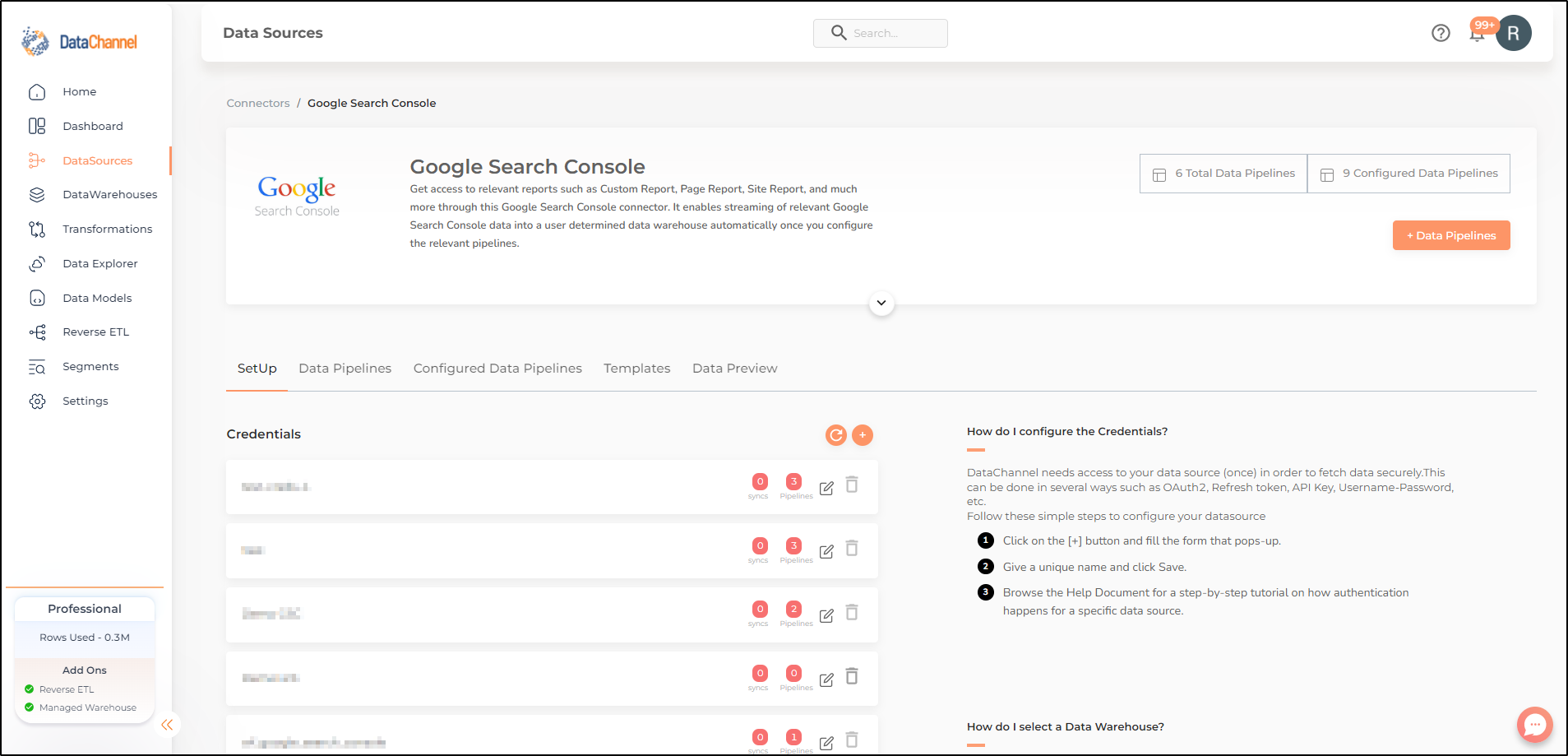
Task: Click the + Data Pipelines button
Action: pos(1451,235)
